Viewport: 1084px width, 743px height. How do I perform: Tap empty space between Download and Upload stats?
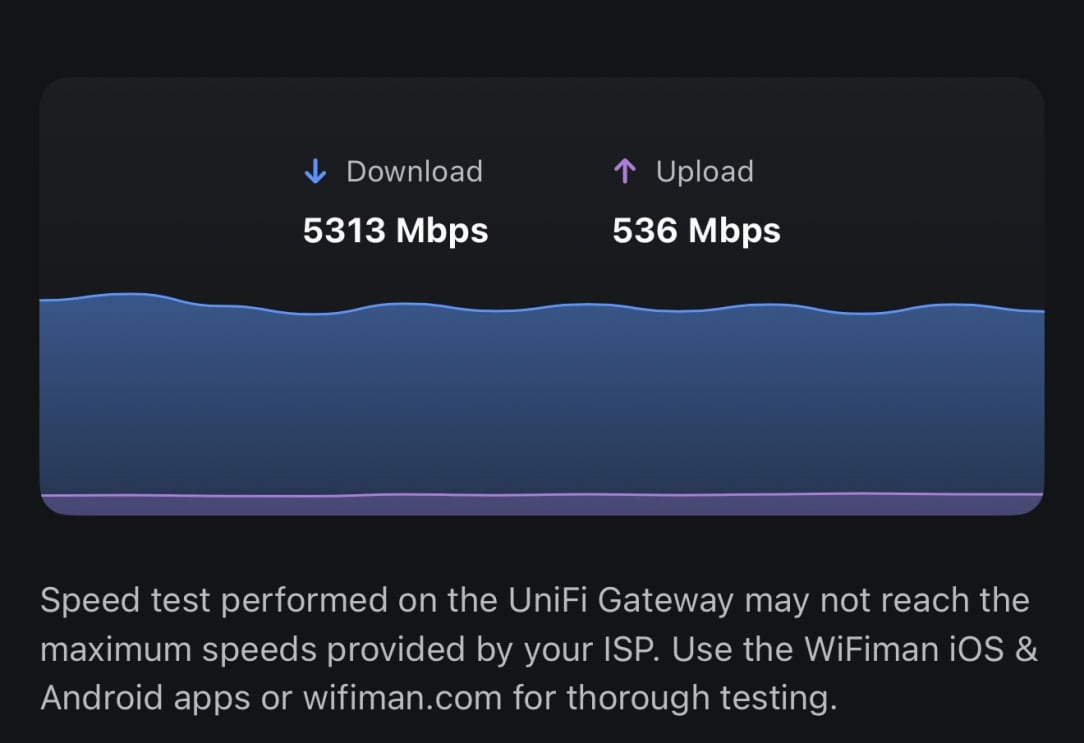coord(550,200)
